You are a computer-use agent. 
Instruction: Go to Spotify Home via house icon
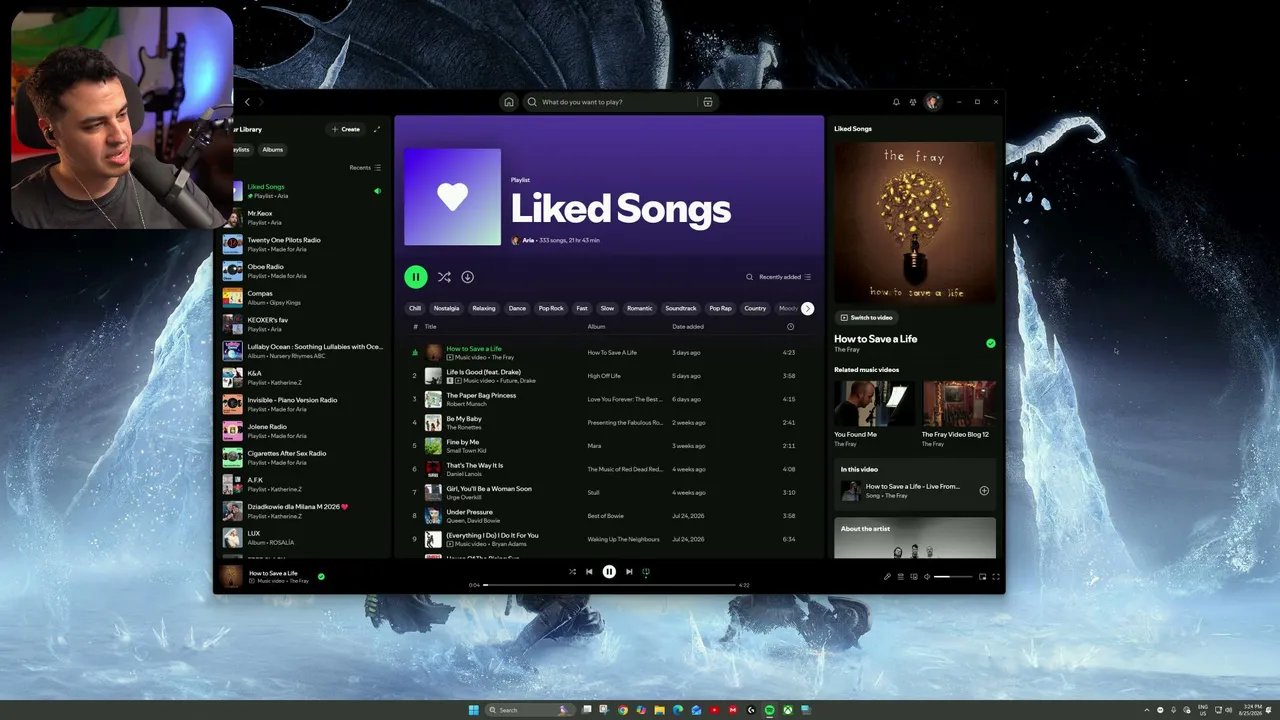[x=509, y=102]
